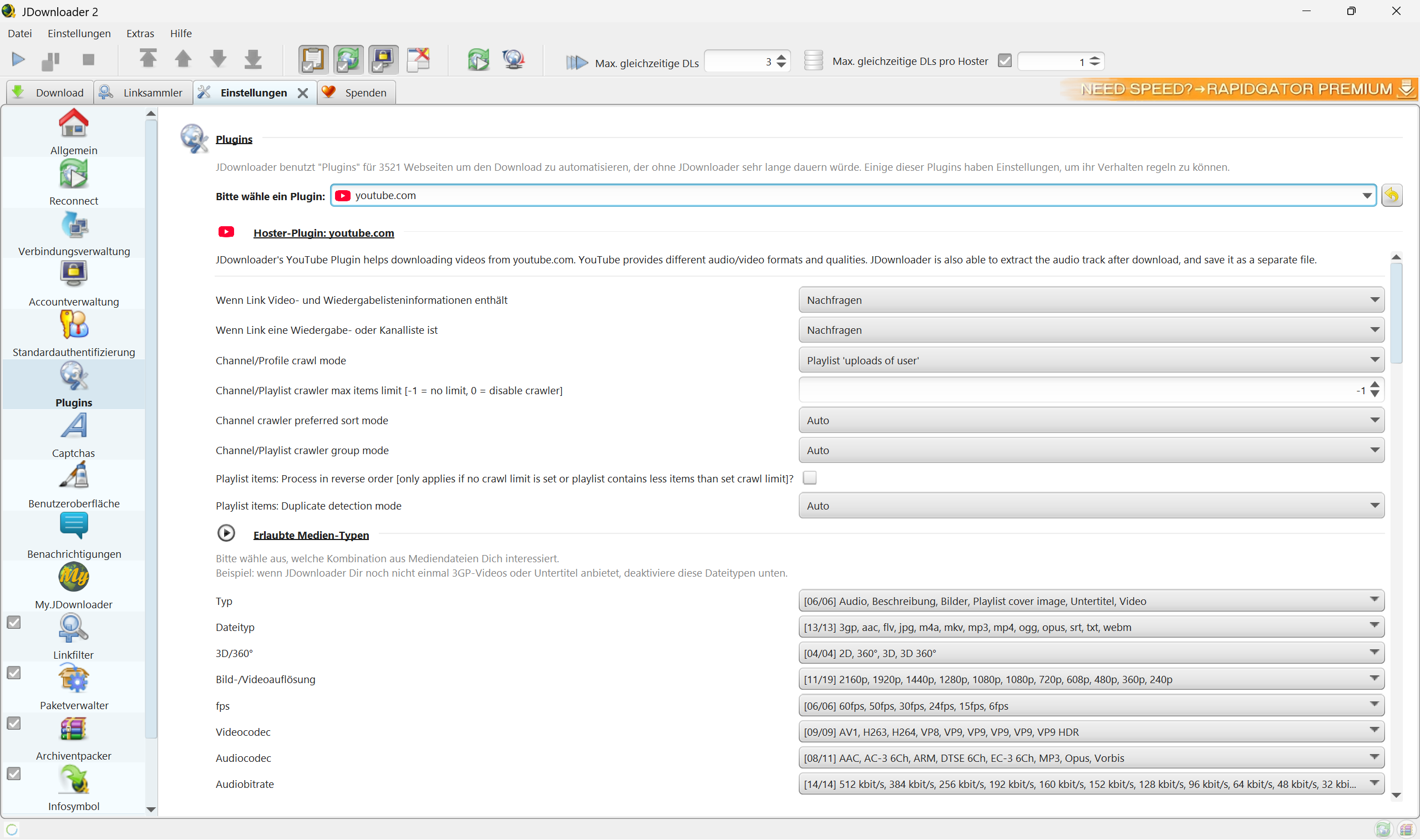Increase Max. gleichzeitige DLs with up arrow

pos(782,57)
